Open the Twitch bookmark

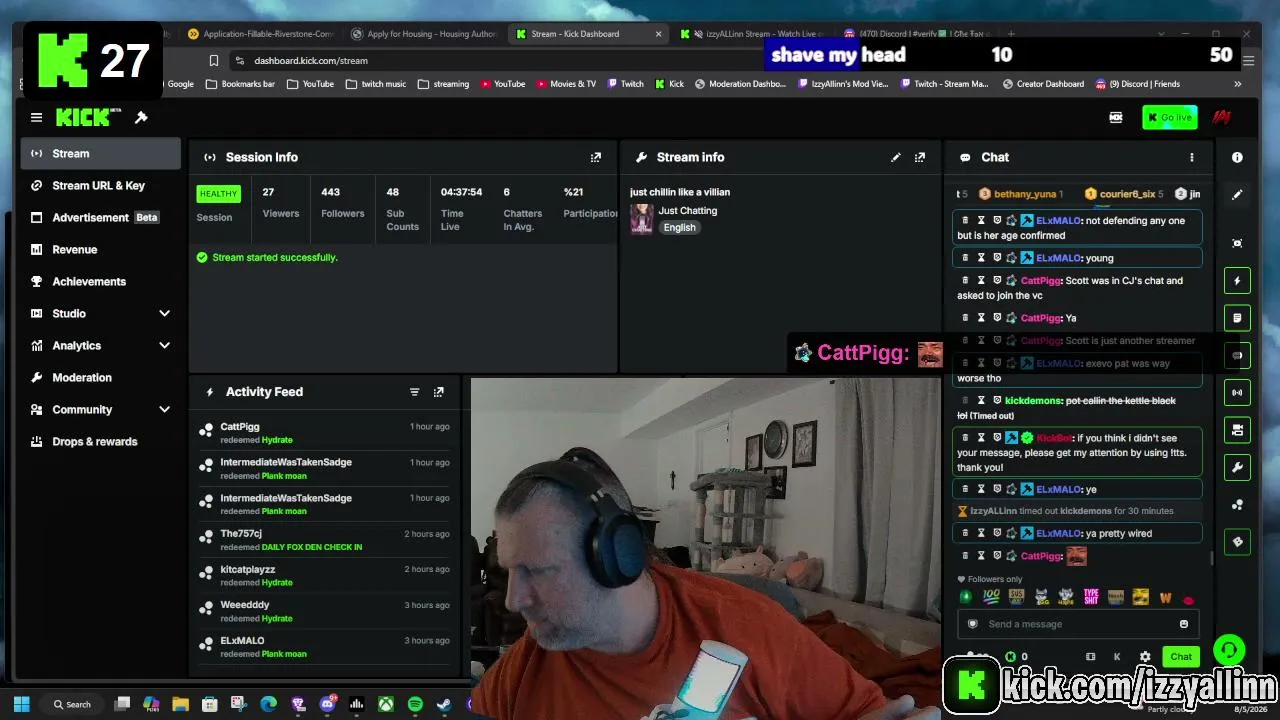pyautogui.click(x=625, y=84)
